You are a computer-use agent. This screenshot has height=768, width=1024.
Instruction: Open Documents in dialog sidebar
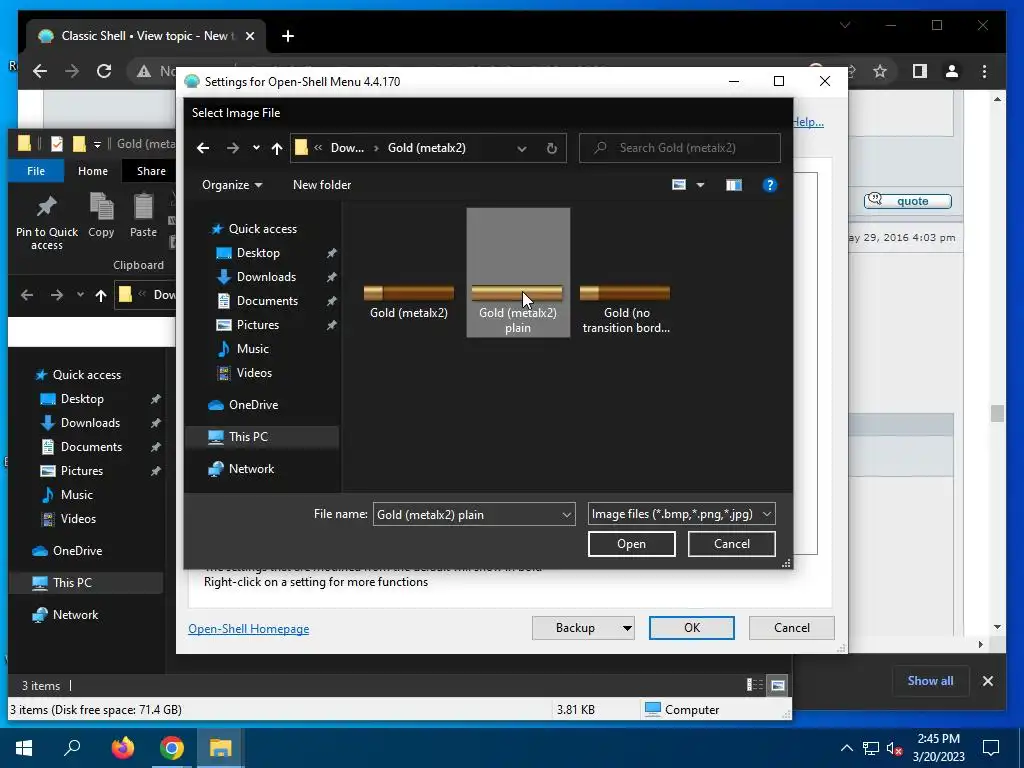click(266, 301)
